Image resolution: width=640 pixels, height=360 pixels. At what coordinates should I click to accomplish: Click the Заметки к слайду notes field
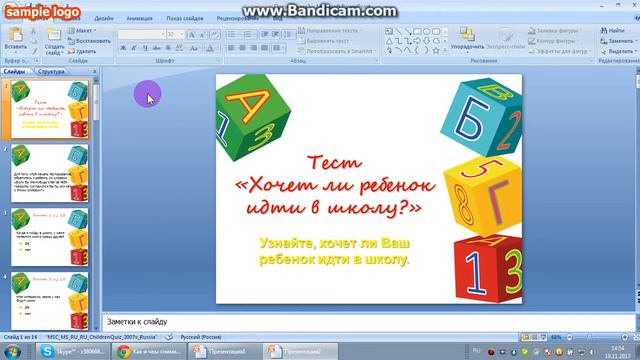[x=369, y=322]
